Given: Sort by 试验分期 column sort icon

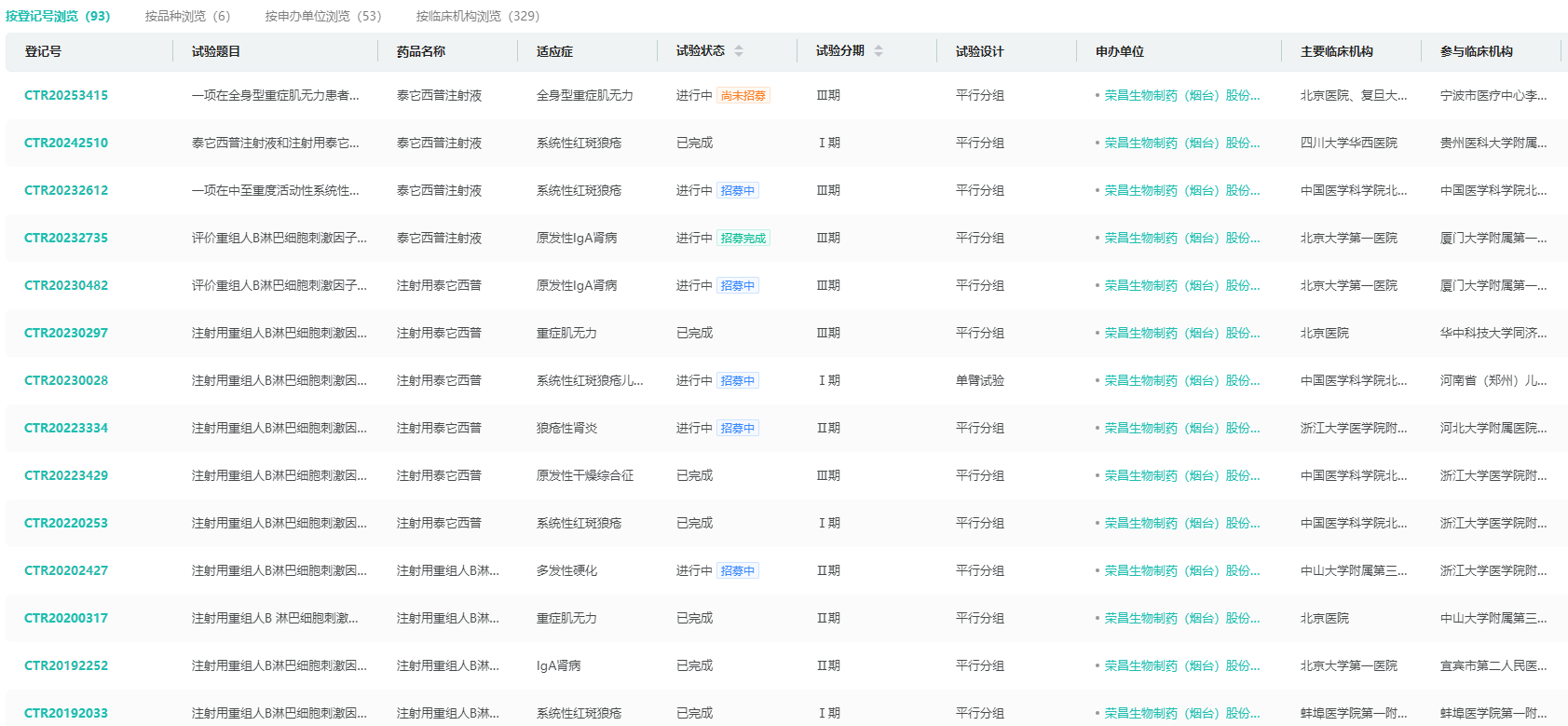Looking at the screenshot, I should coord(879,51).
